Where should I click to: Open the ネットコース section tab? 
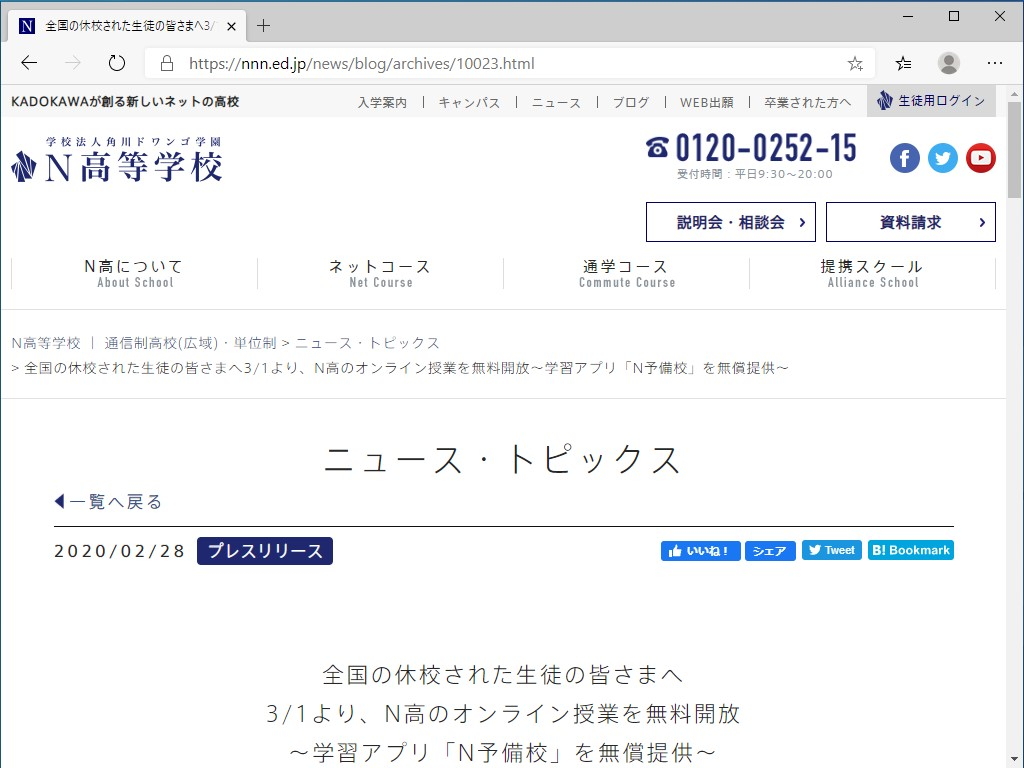[x=379, y=272]
